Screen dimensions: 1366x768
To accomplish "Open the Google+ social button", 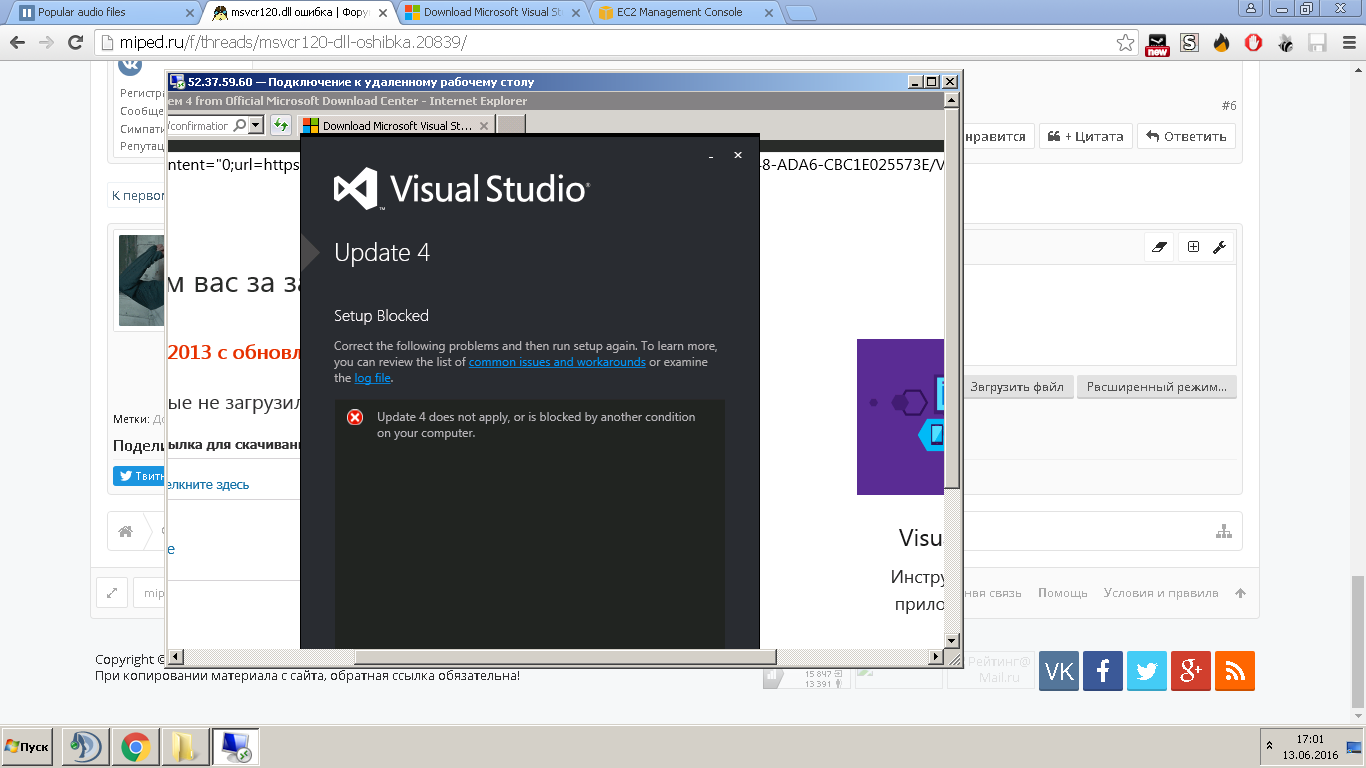I will click(x=1191, y=671).
